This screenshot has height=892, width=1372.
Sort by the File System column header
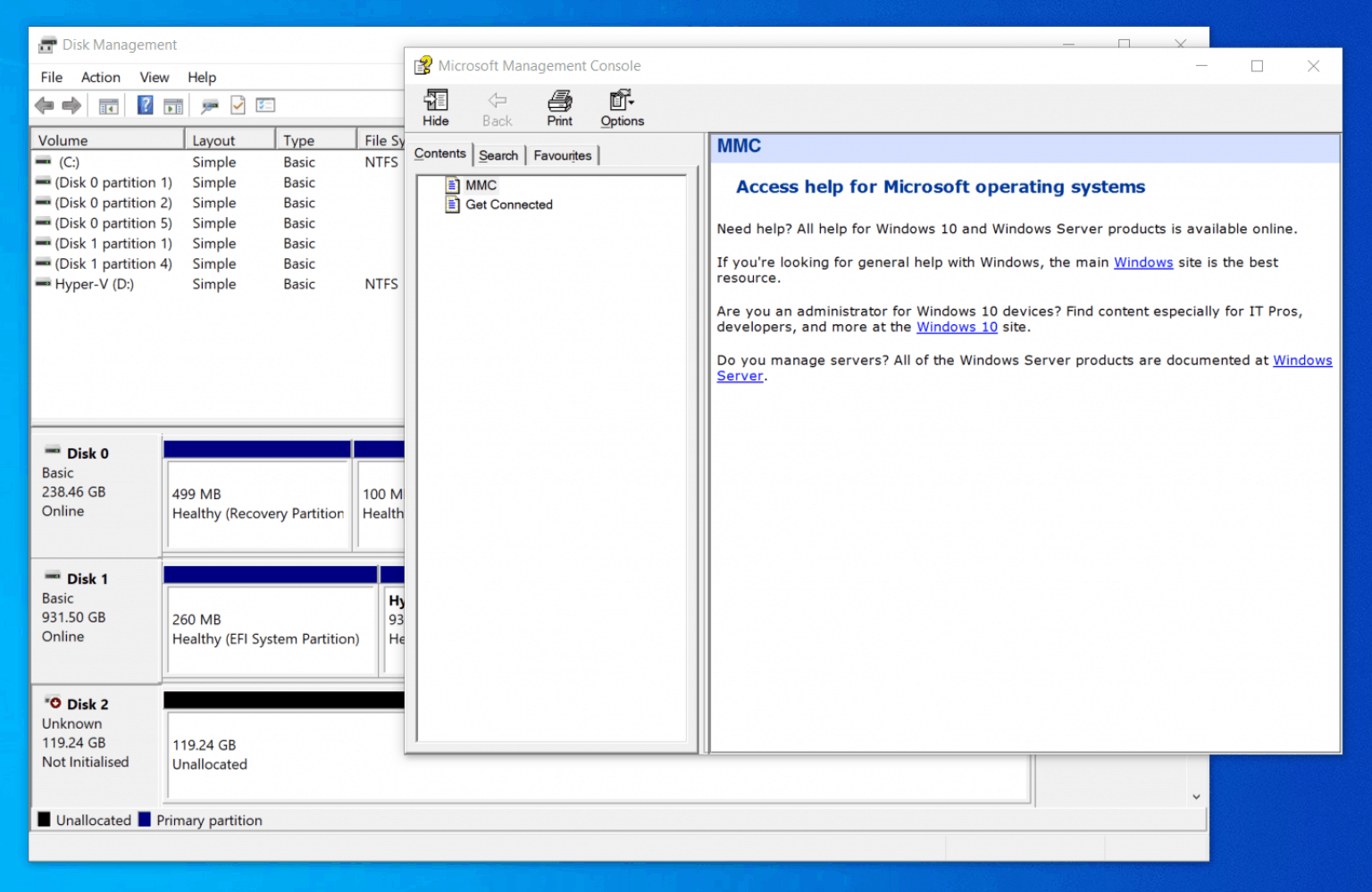pyautogui.click(x=381, y=140)
